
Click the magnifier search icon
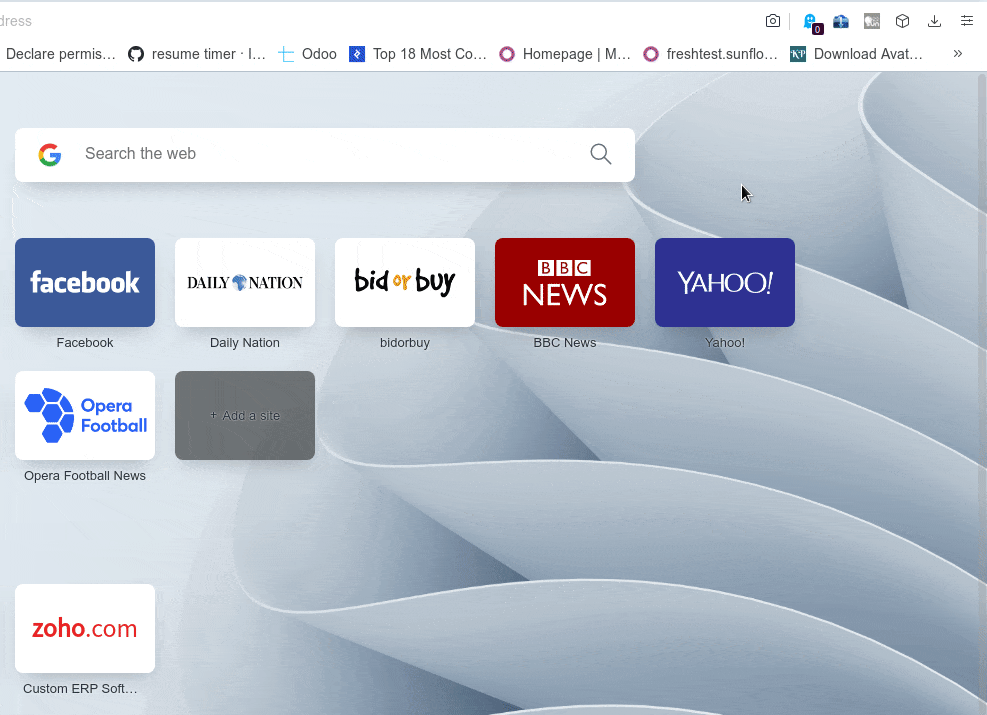click(601, 154)
